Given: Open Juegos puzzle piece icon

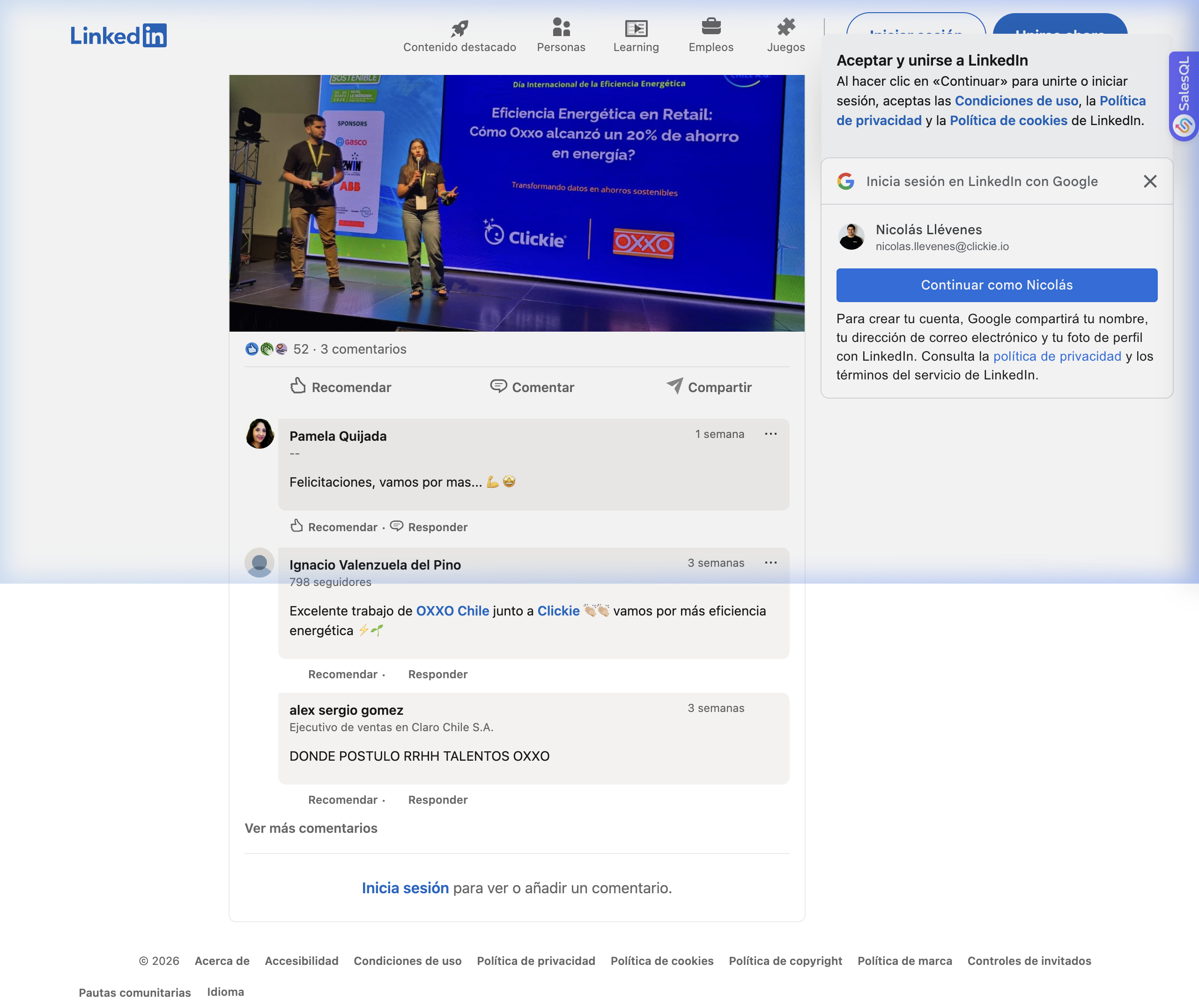Looking at the screenshot, I should click(x=785, y=27).
